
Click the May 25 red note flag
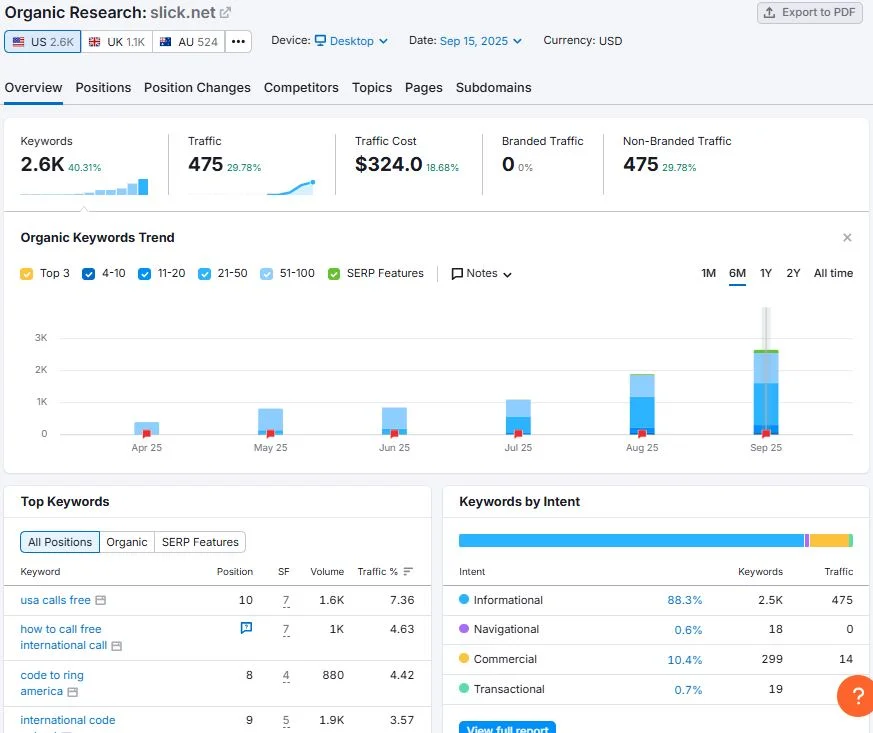click(271, 434)
